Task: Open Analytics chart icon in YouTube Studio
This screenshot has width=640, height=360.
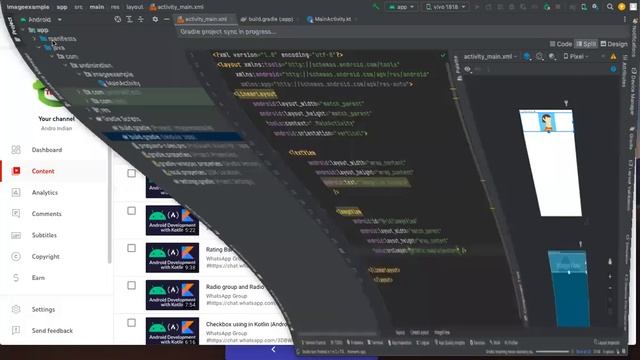Action: (16, 192)
